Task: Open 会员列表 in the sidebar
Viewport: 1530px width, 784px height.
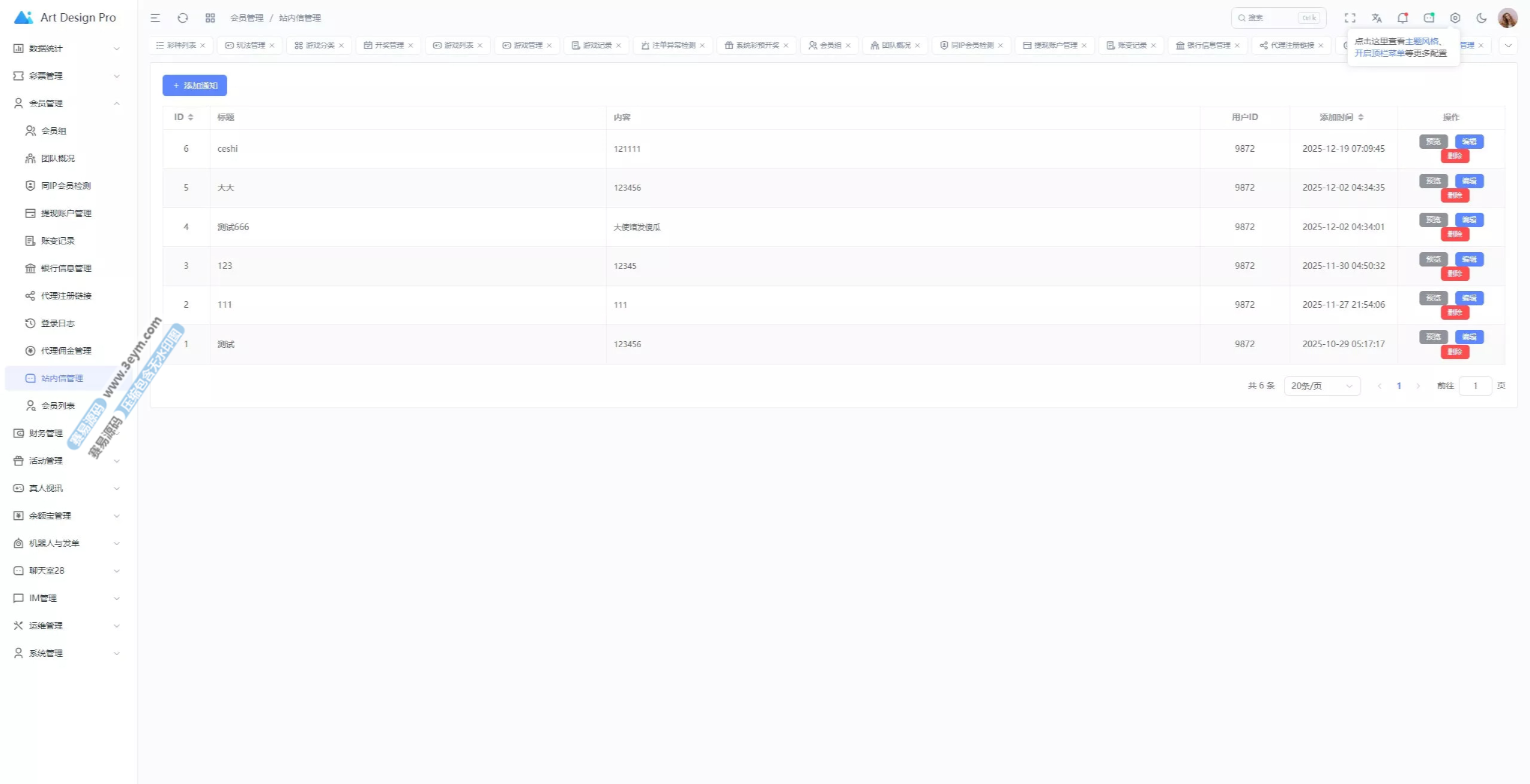Action: coord(58,406)
